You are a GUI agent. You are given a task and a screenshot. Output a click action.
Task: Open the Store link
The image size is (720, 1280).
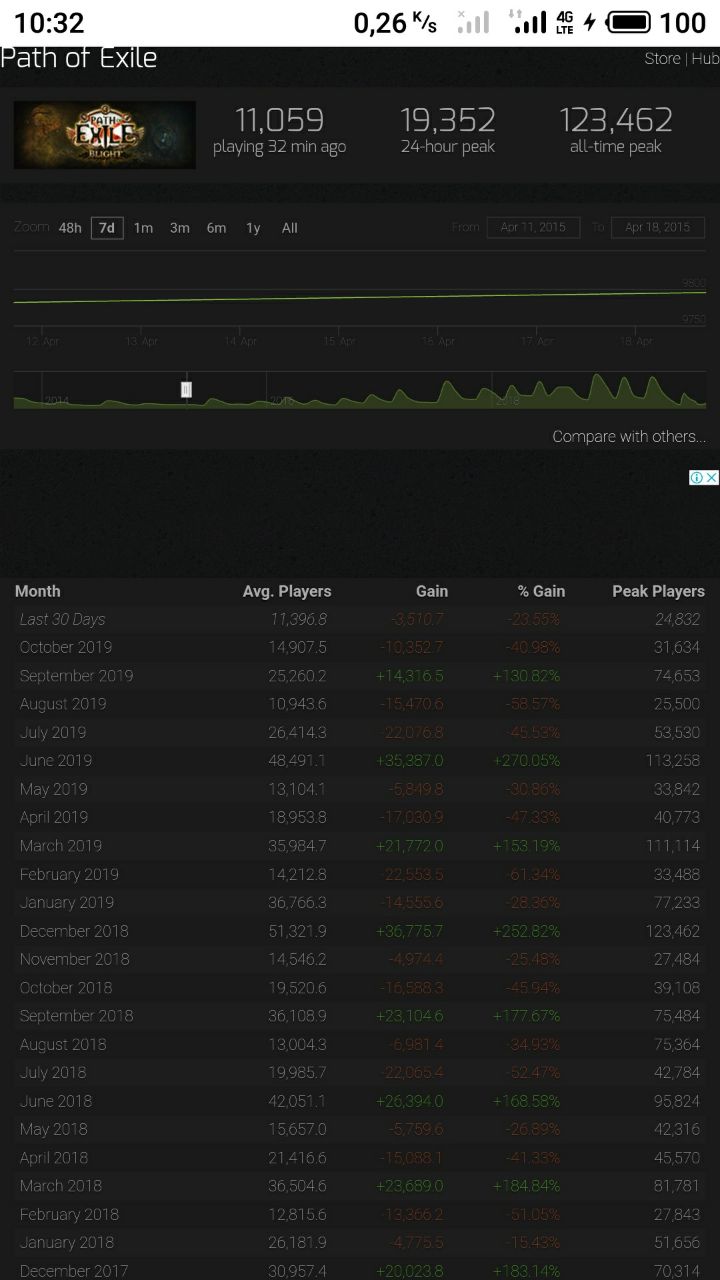coord(662,59)
